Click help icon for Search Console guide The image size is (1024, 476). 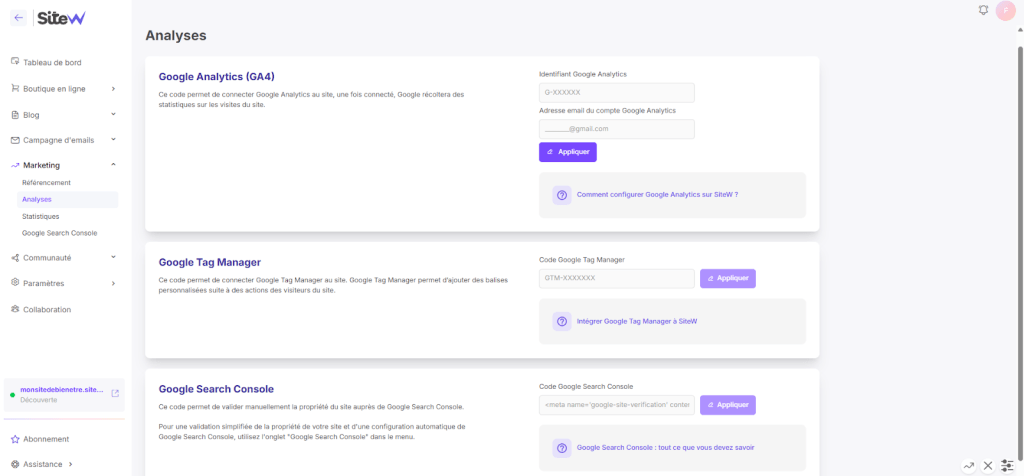562,448
